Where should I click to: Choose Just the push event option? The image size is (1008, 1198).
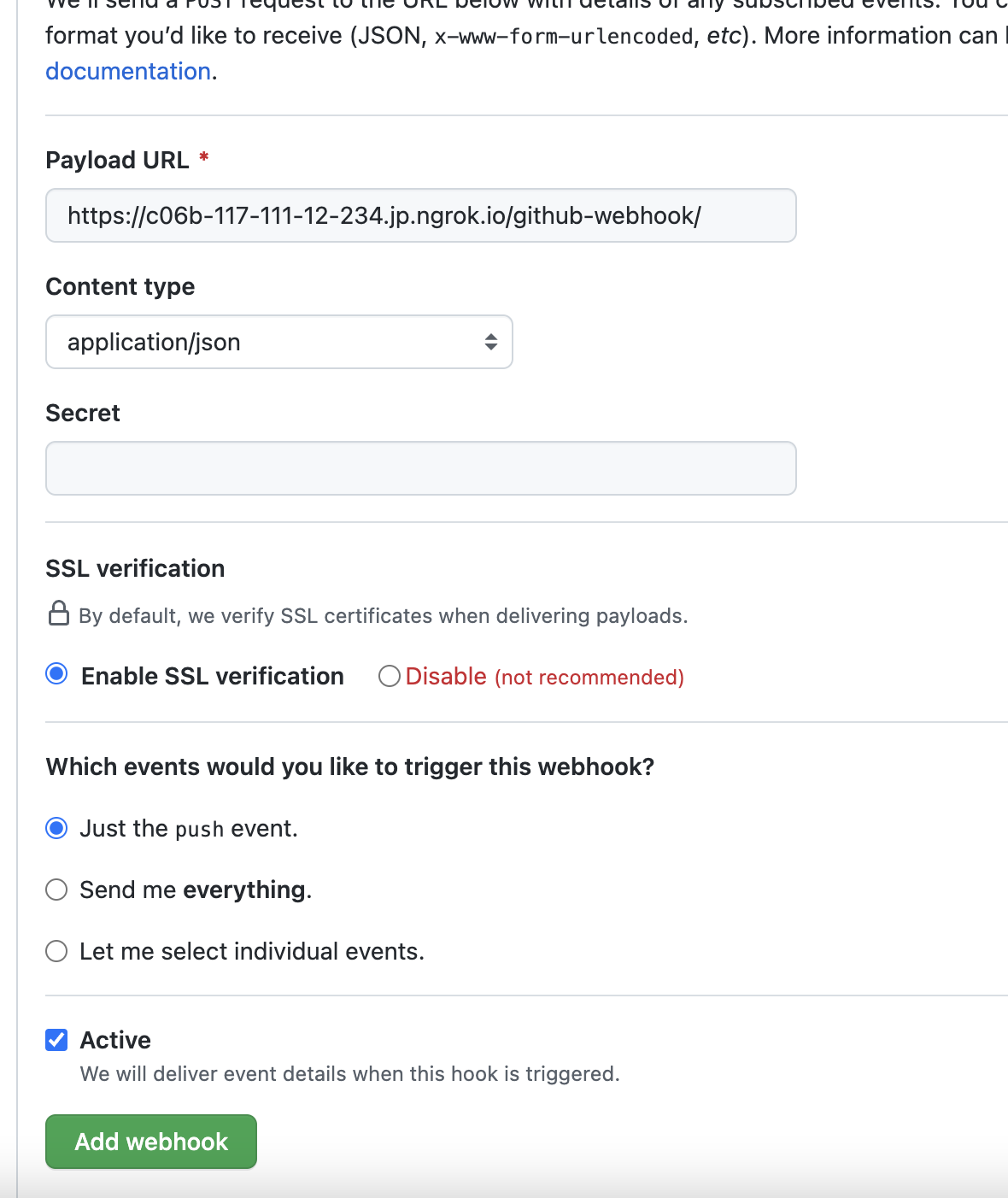click(x=57, y=828)
